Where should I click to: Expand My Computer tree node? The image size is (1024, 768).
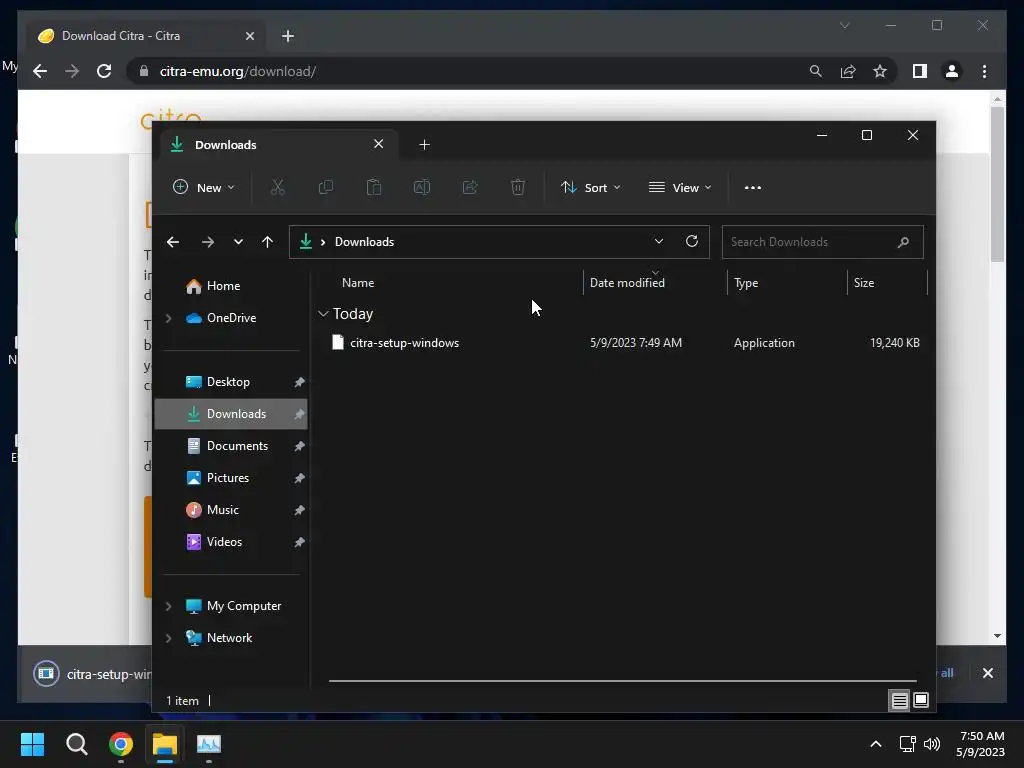point(168,606)
